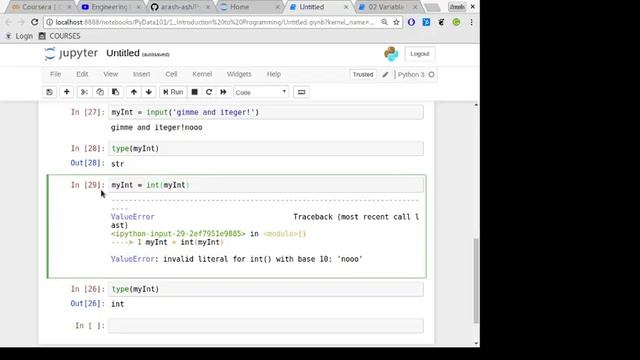Click the blue square extension icon

[426, 22]
